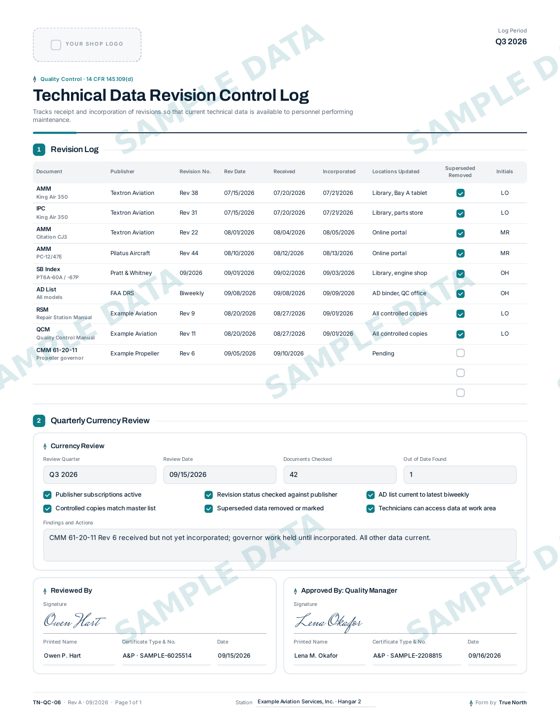Screen dimensions: 560x725
Task: Click the Document column header
Action: click(x=49, y=172)
